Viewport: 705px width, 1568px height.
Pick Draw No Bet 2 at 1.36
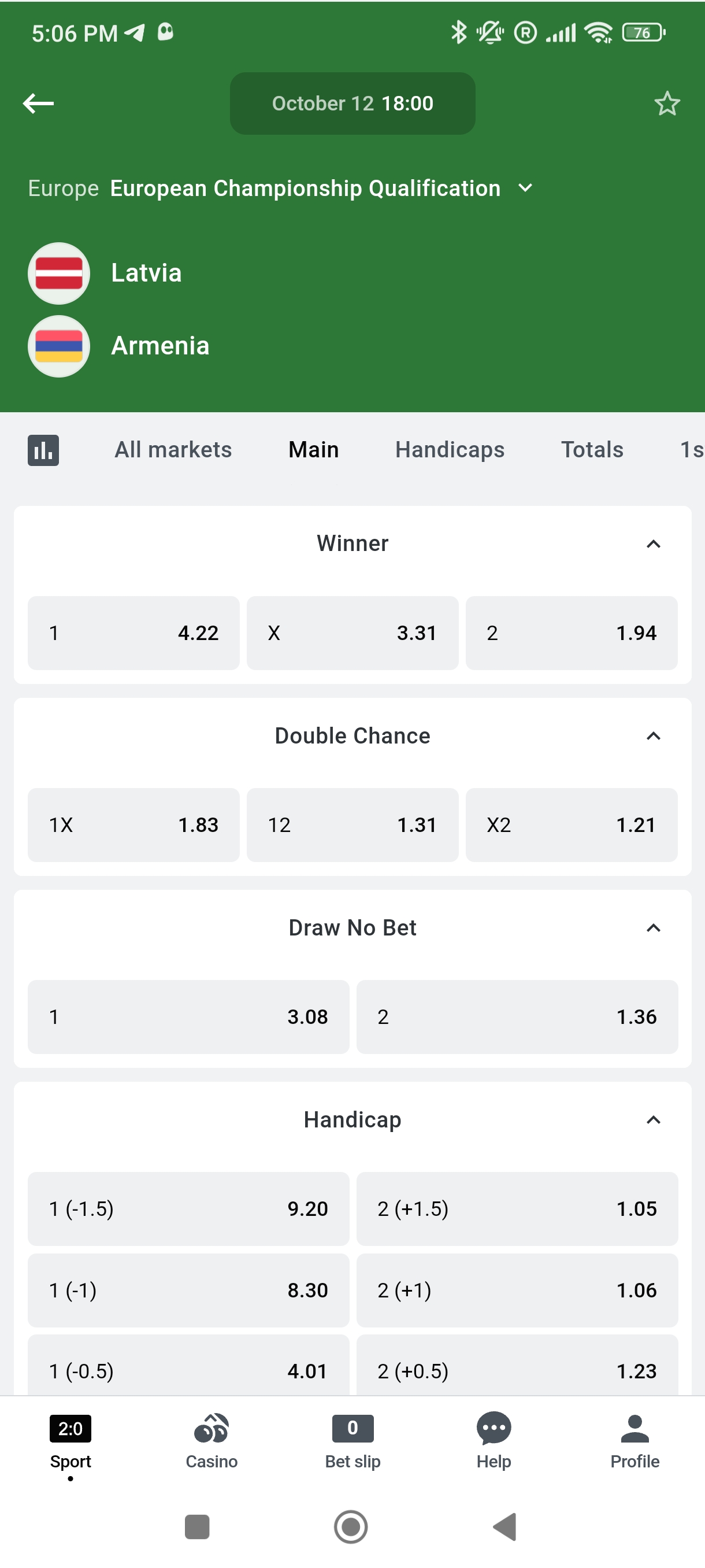[x=517, y=1016]
